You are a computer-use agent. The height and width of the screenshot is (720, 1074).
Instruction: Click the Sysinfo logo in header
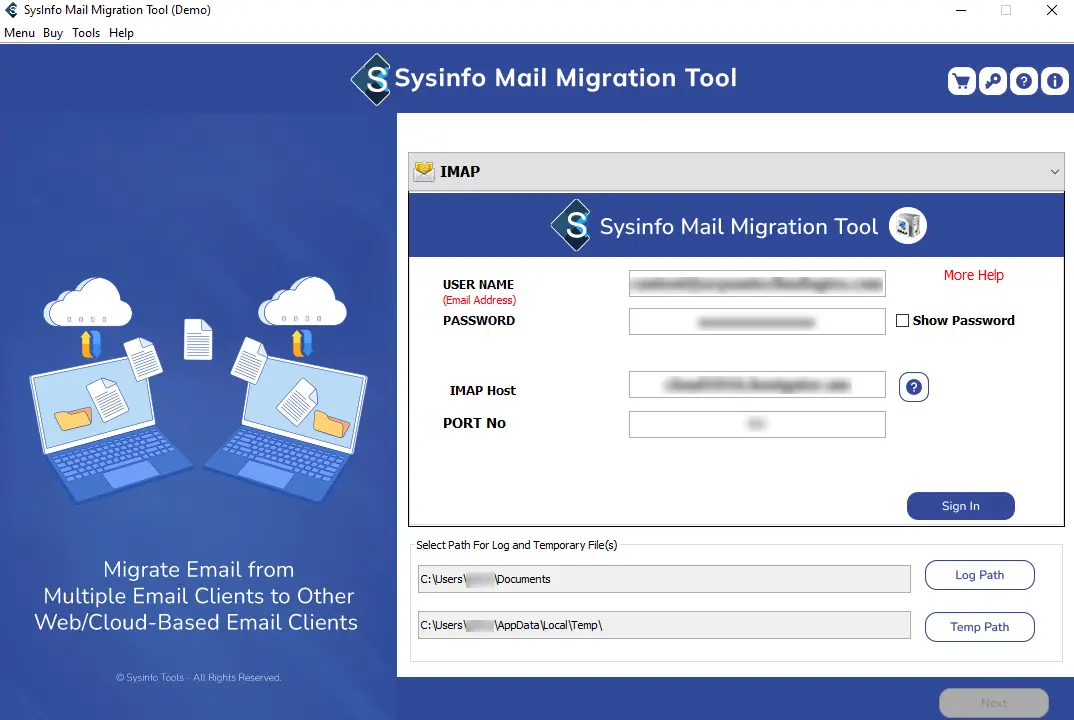[x=371, y=79]
